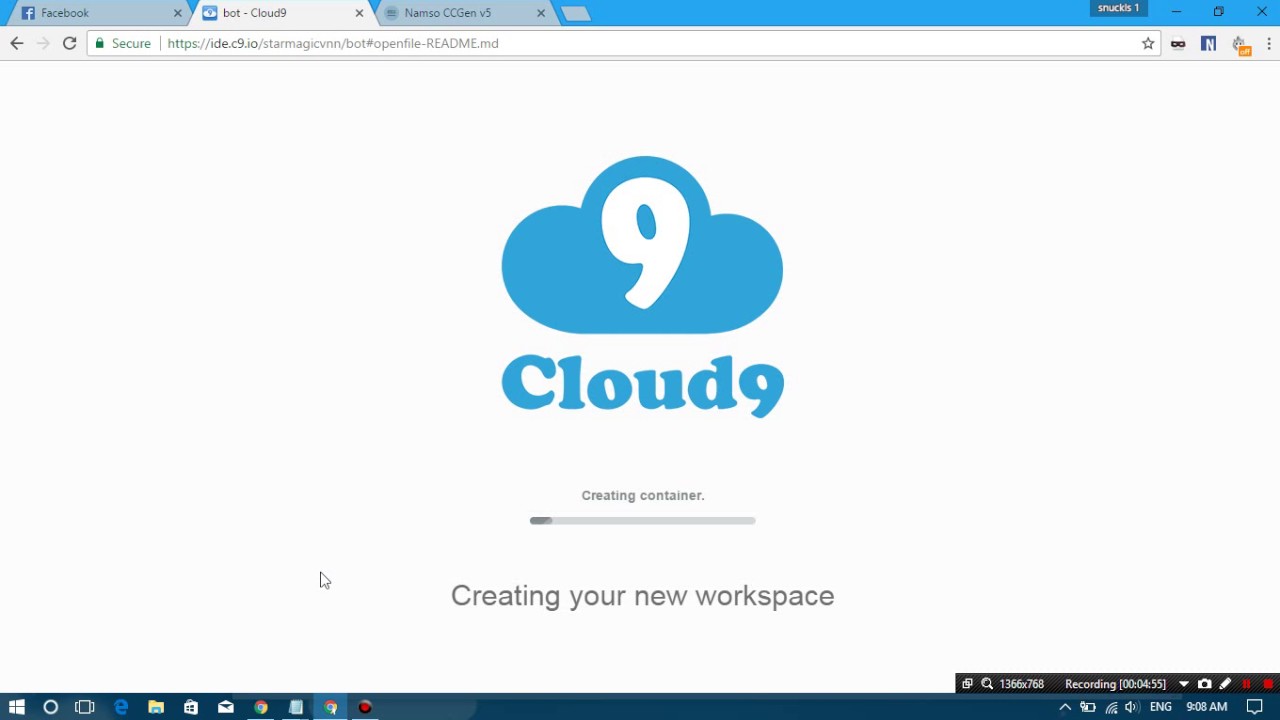Click the browser forward arrow
This screenshot has width=1280, height=720.
(x=43, y=43)
